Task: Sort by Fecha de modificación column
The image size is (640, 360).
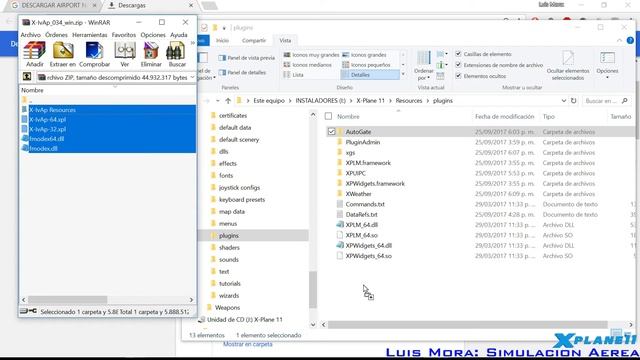Action: (x=504, y=117)
